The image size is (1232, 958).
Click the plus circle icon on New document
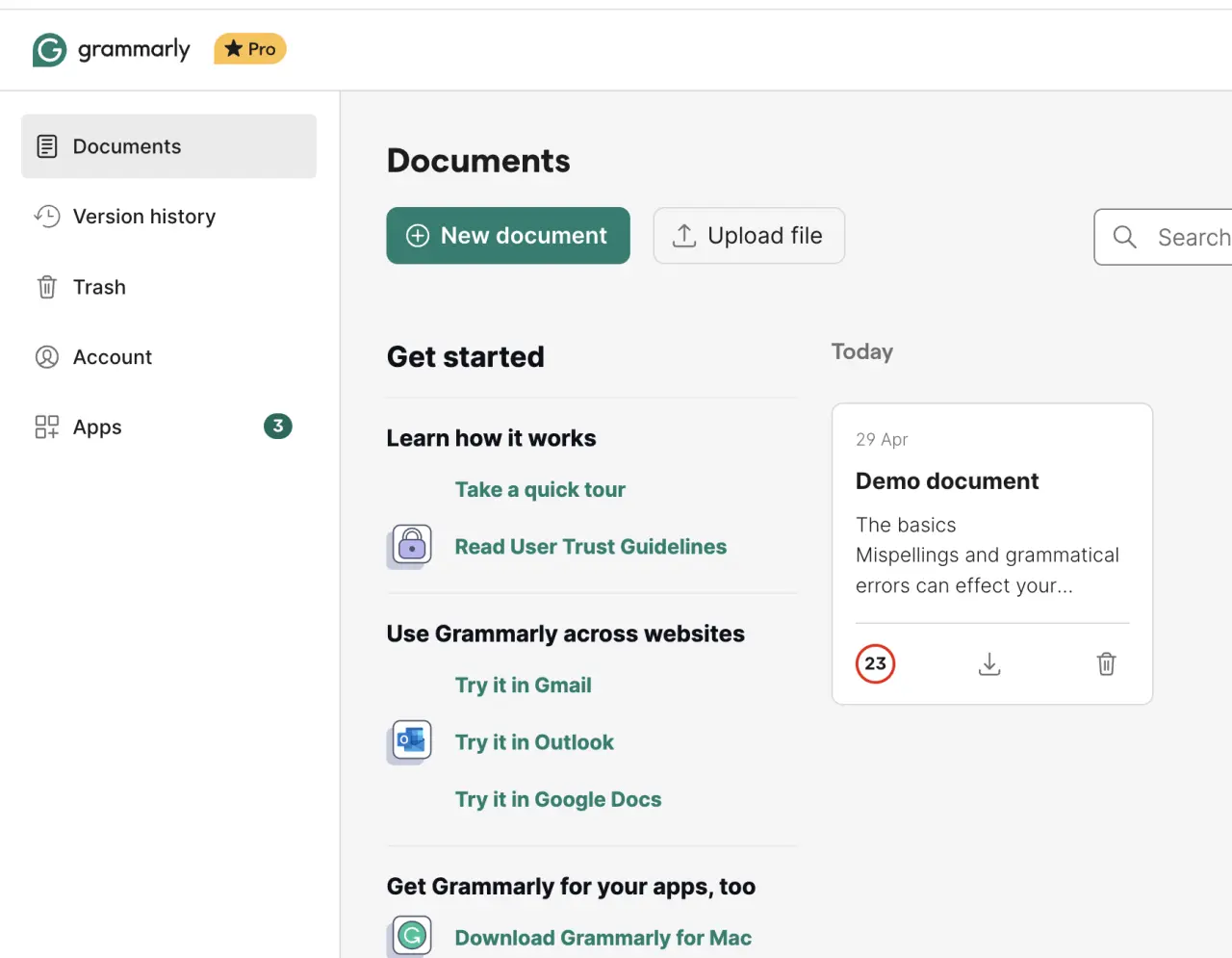pyautogui.click(x=418, y=236)
